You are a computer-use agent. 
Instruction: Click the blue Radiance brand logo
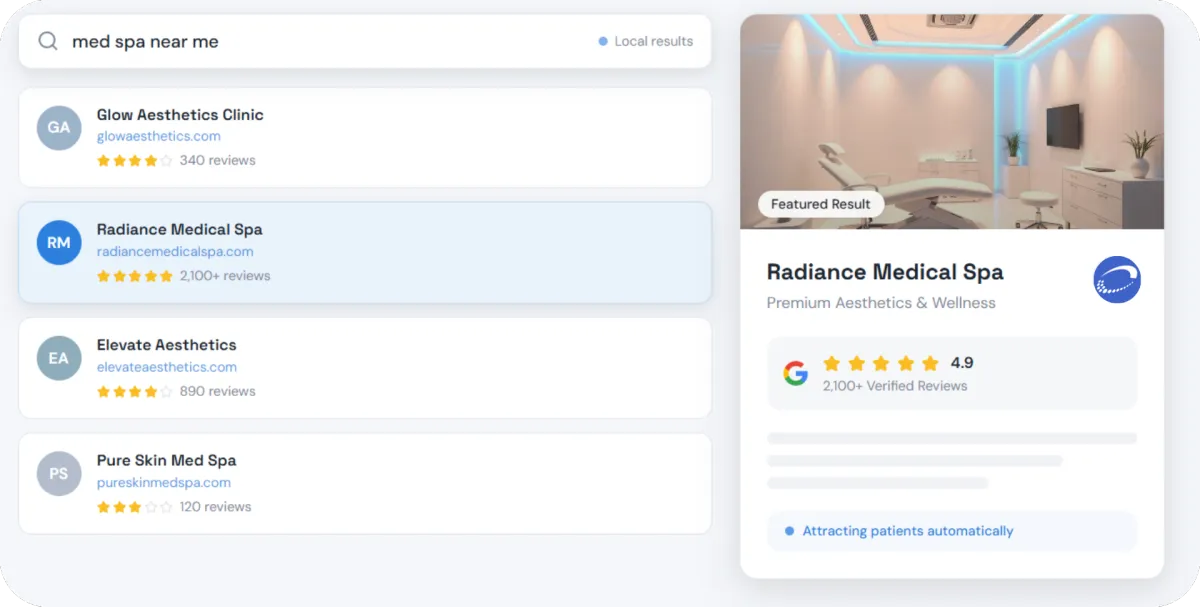coord(1117,280)
